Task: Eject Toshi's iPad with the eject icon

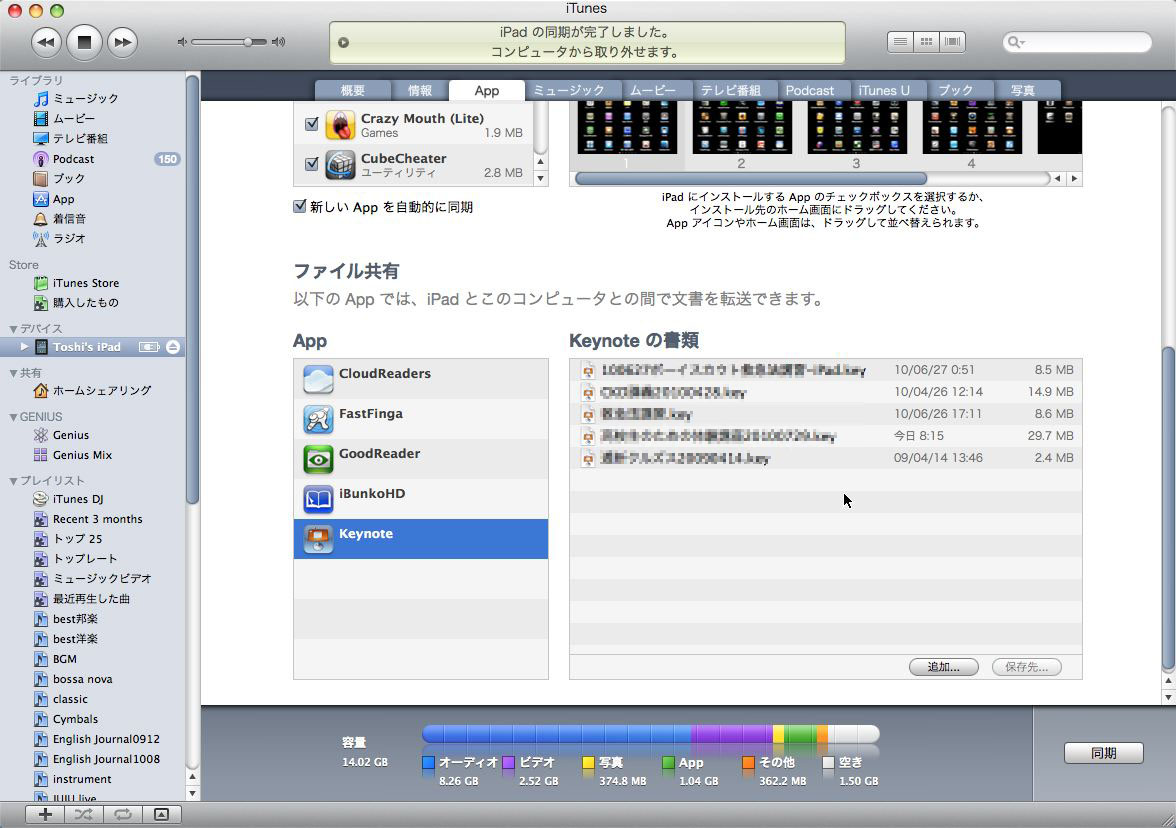Action: [172, 346]
